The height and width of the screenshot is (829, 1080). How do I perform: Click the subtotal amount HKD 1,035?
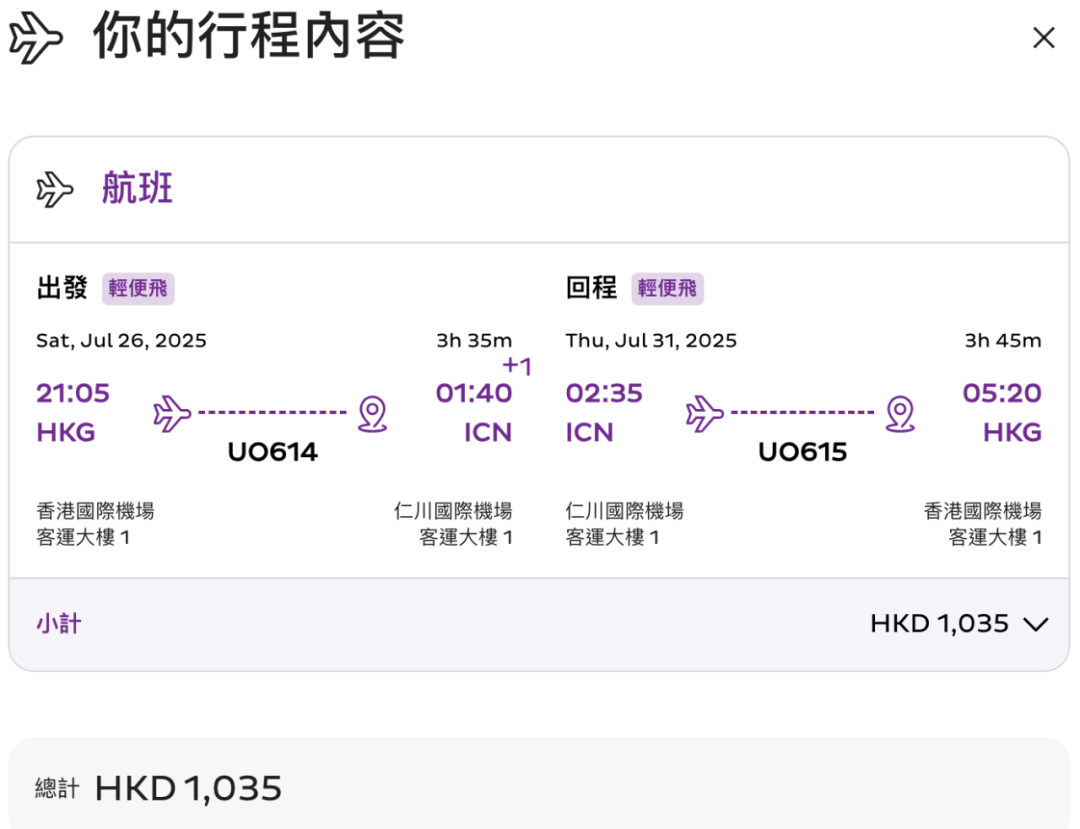tap(939, 624)
